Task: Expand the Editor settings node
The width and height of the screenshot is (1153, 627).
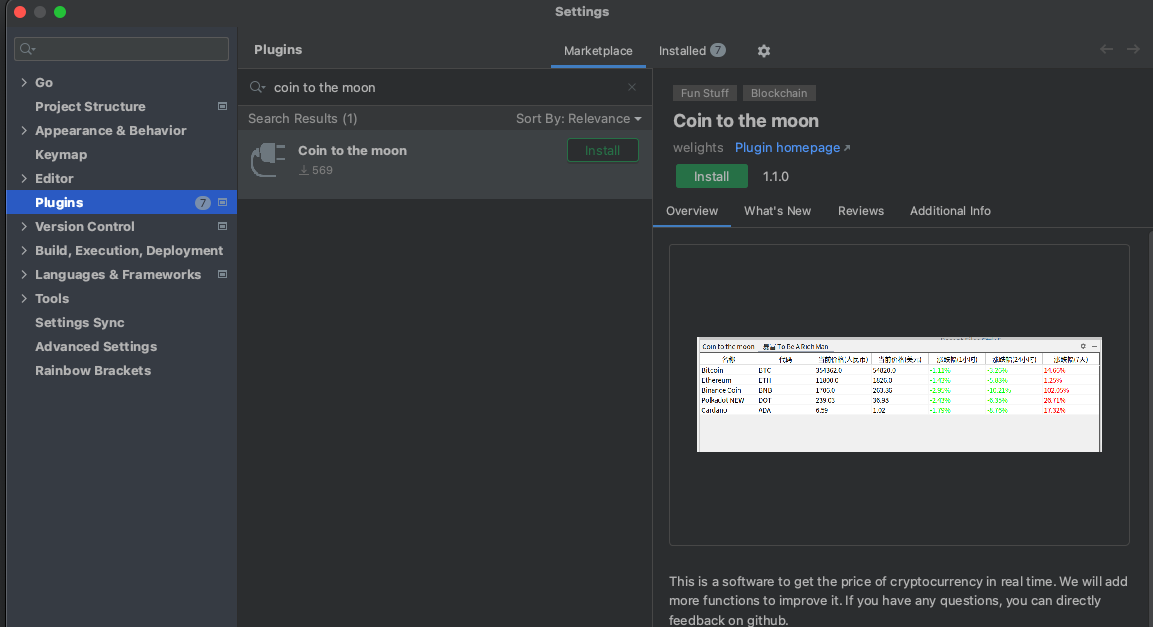Action: pos(24,178)
